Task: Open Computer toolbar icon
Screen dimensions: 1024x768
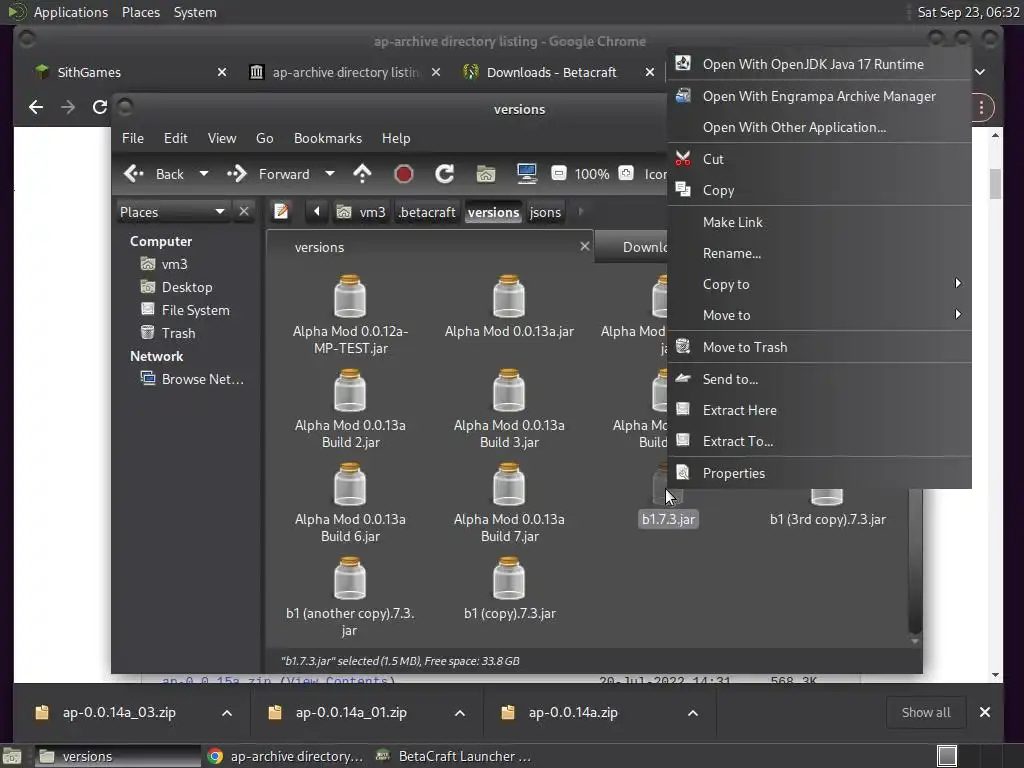Action: click(526, 174)
